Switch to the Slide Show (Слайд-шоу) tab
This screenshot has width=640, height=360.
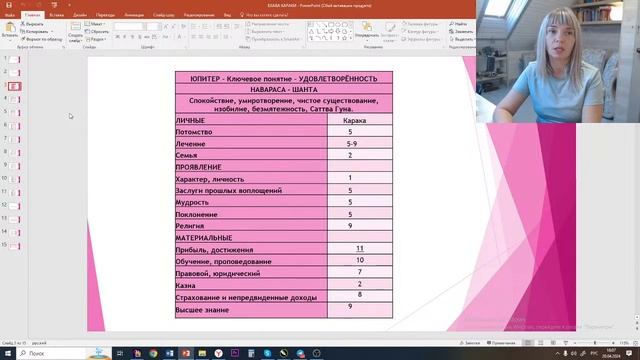click(164, 15)
